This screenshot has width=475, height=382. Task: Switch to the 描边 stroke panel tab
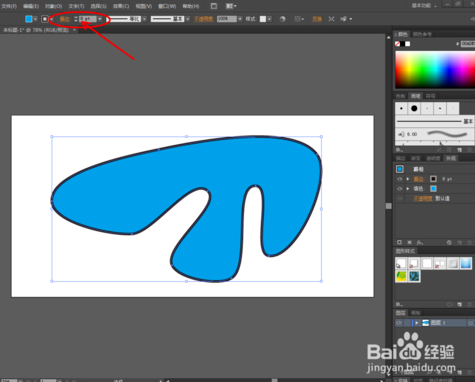pyautogui.click(x=400, y=158)
